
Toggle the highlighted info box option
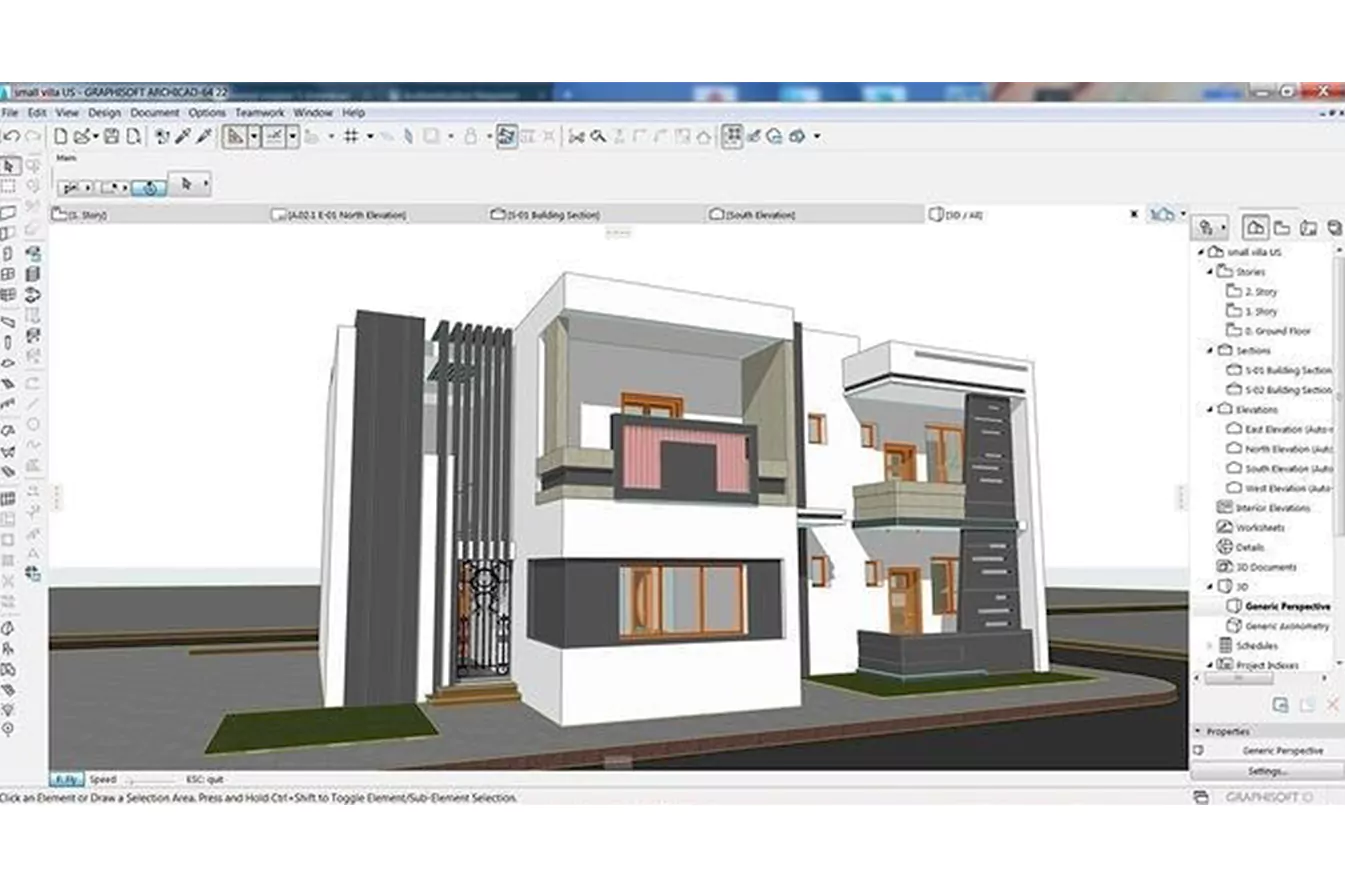click(x=149, y=187)
